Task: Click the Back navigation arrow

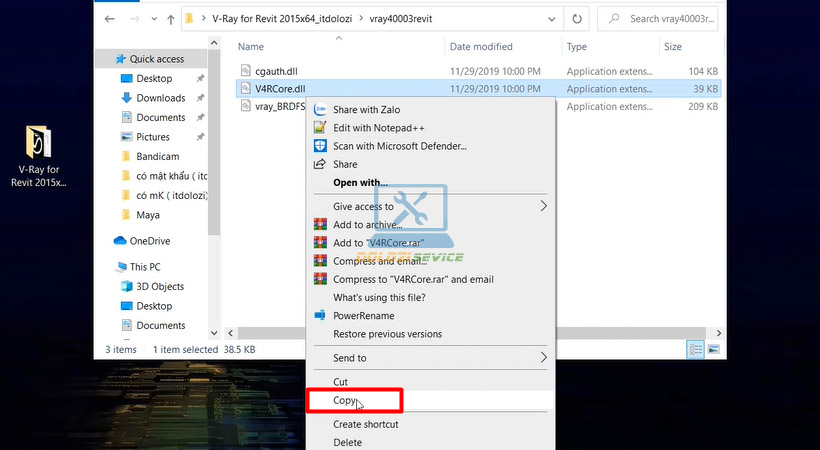Action: [109, 19]
